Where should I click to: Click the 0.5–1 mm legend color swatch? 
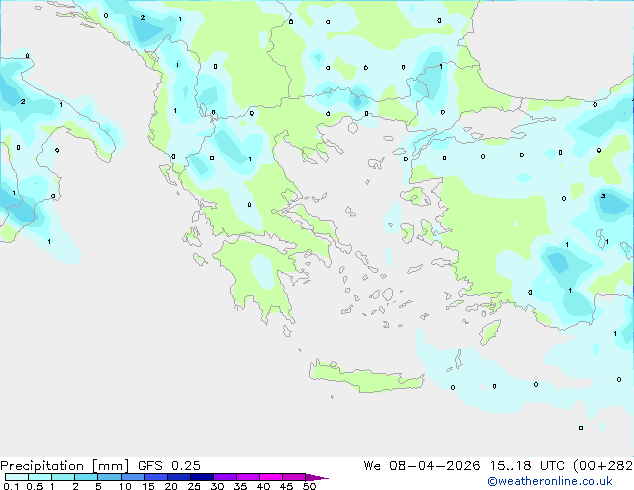coord(40,477)
